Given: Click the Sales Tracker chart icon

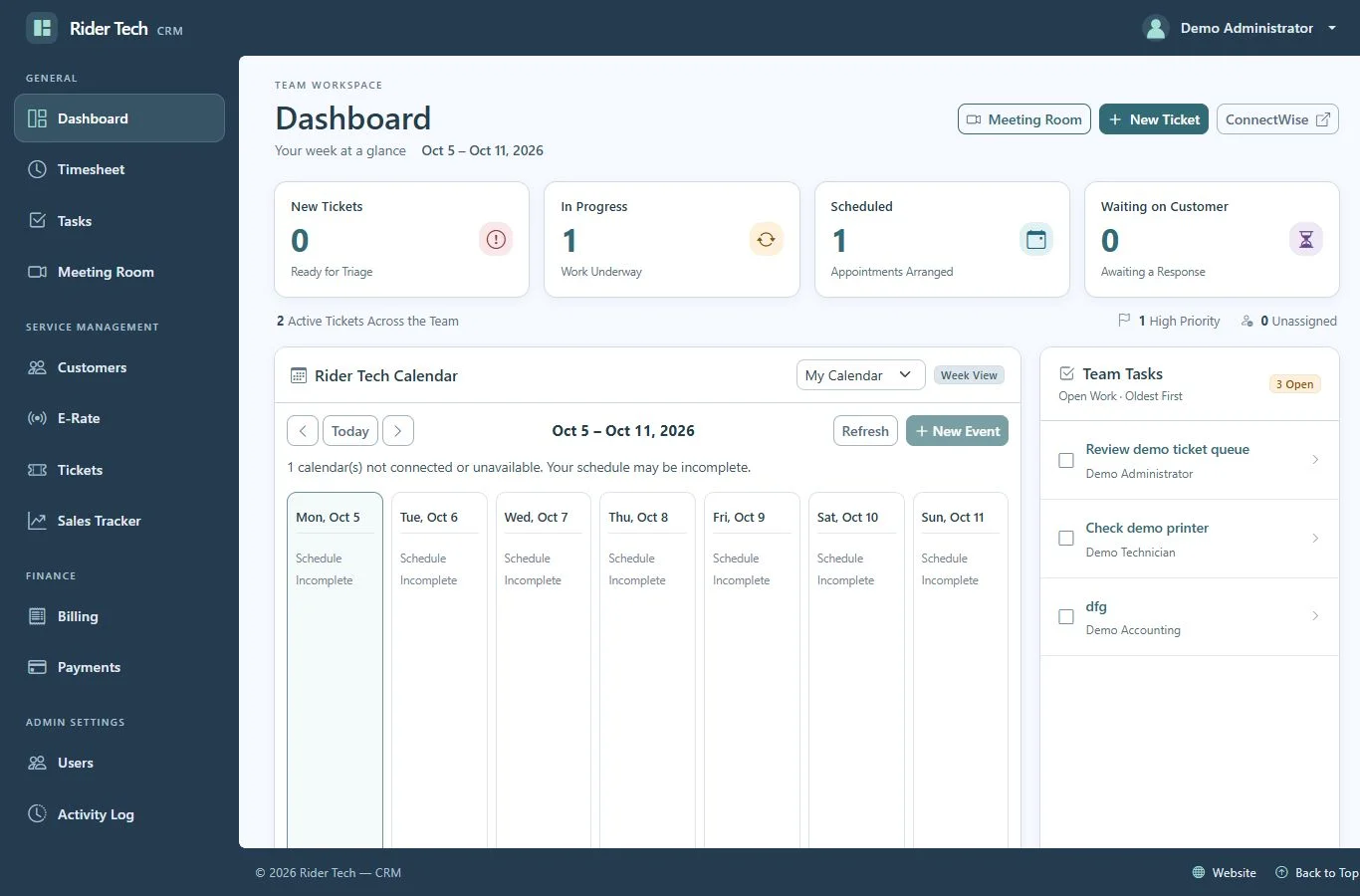Looking at the screenshot, I should click(37, 521).
